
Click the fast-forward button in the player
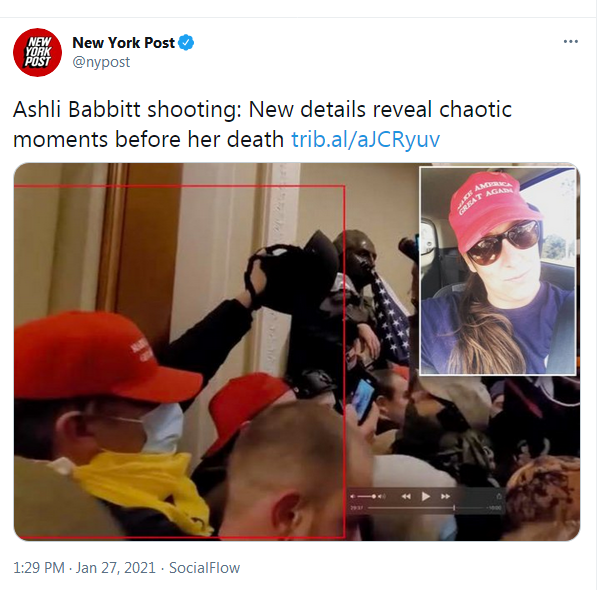coord(445,496)
